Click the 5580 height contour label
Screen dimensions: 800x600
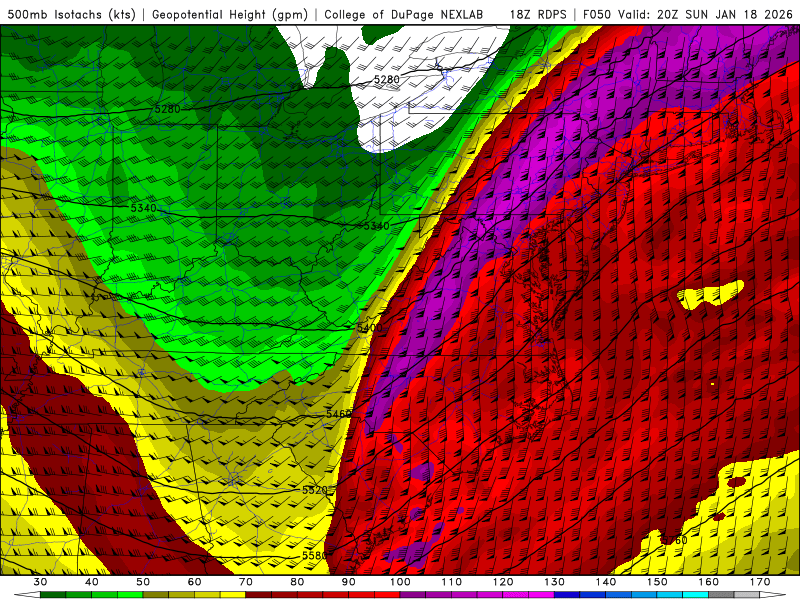point(314,555)
